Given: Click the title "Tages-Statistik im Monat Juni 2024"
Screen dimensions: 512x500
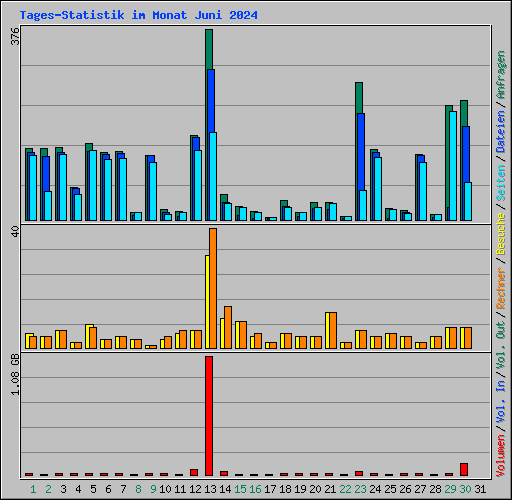Looking at the screenshot, I should 138,15.
